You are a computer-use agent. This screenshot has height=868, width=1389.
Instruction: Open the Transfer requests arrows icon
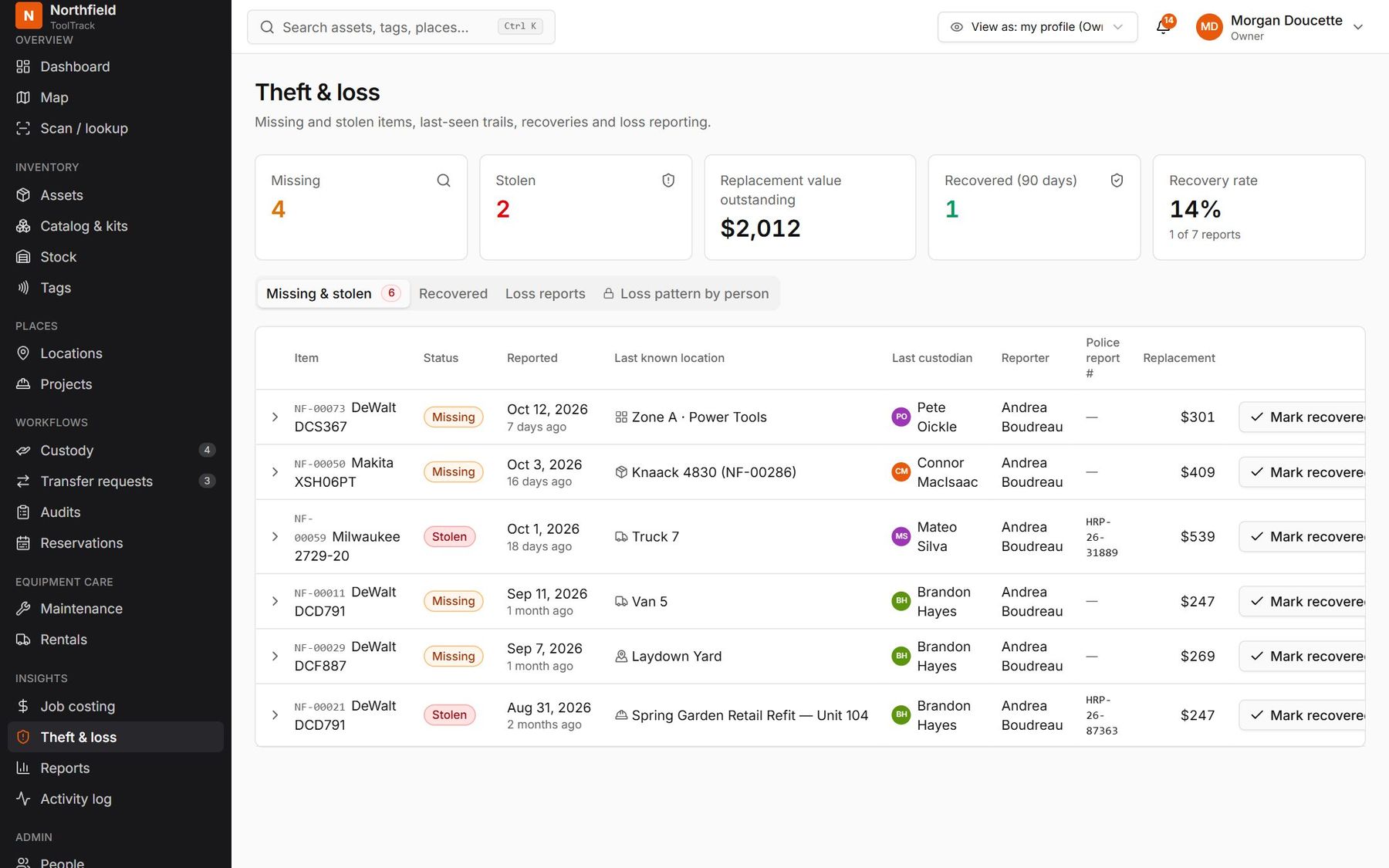click(23, 481)
